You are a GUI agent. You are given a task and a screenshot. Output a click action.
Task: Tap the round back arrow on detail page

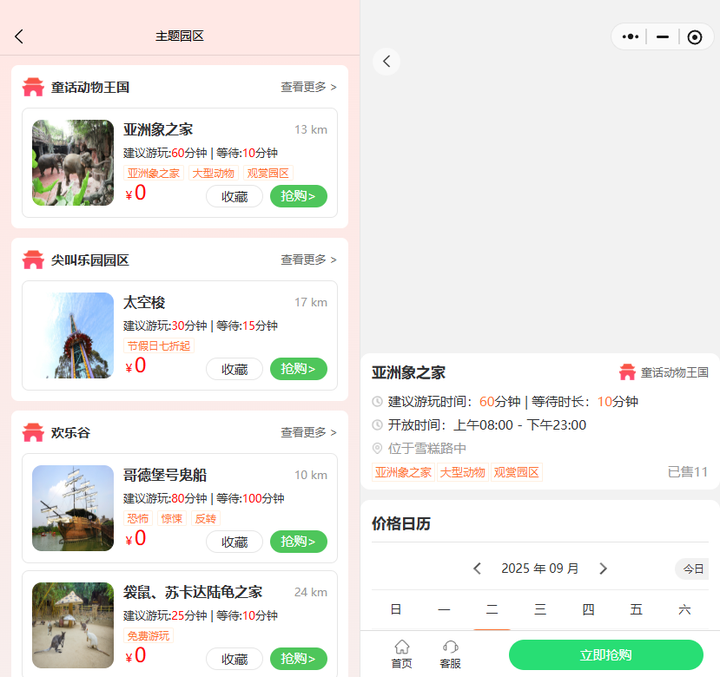[387, 62]
